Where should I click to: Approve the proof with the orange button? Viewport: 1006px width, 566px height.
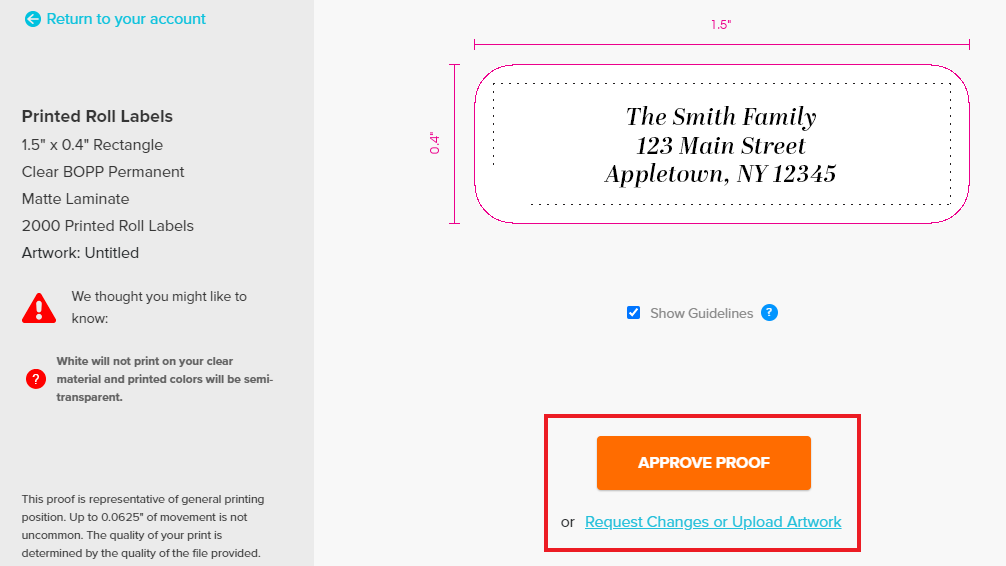[704, 463]
